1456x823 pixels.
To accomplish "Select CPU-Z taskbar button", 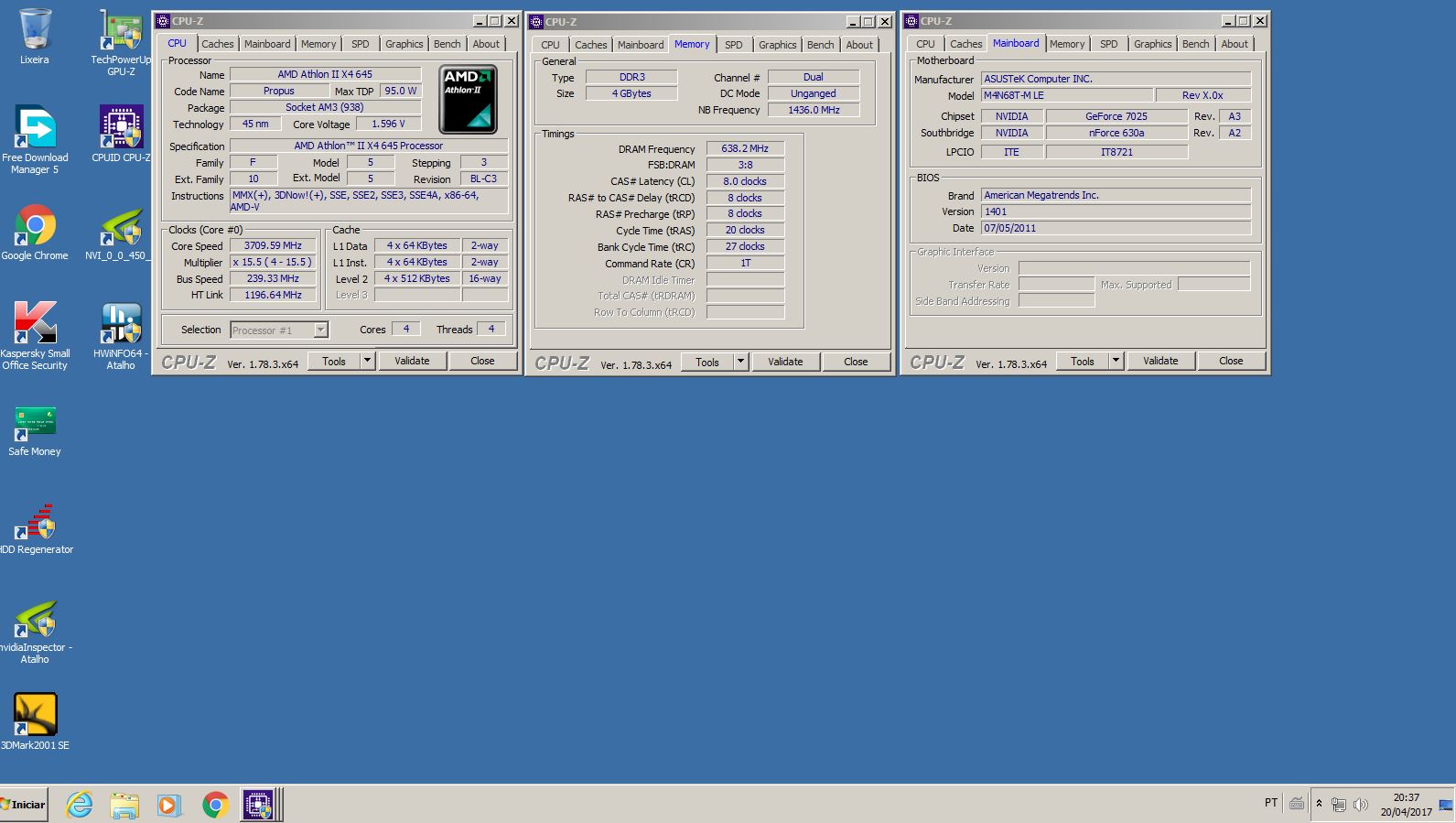I will [258, 805].
